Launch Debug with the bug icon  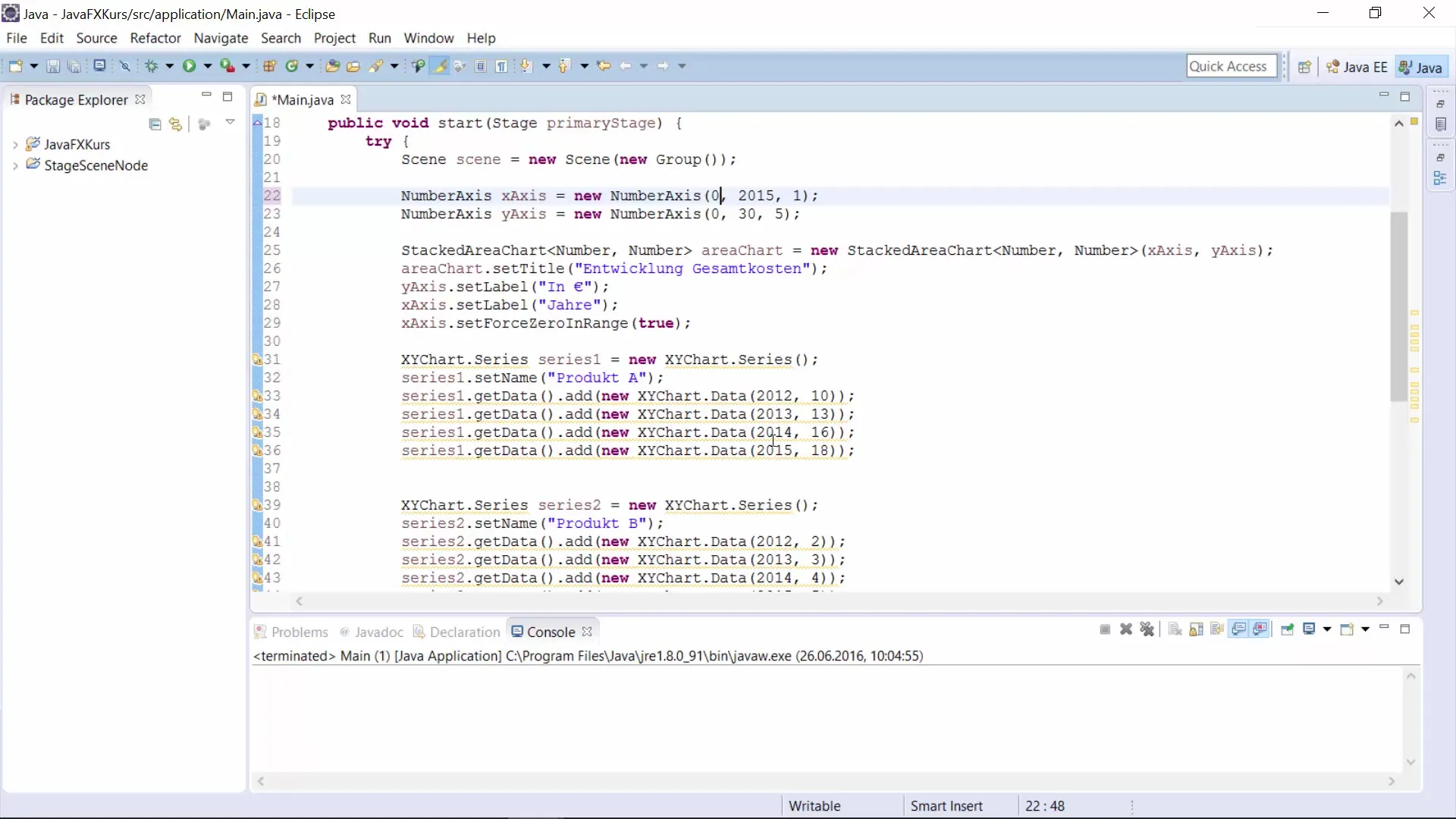[151, 67]
